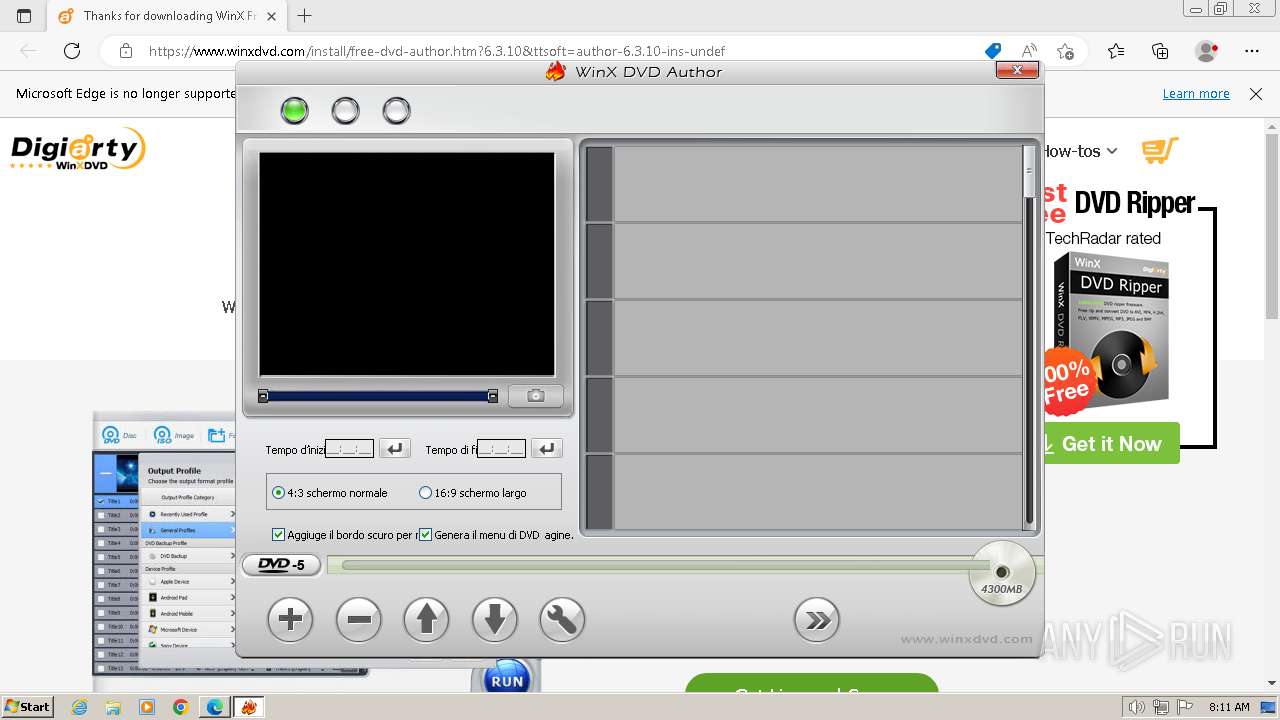Add this page to favorites
Screen dimensions: 1280x720
[1065, 51]
